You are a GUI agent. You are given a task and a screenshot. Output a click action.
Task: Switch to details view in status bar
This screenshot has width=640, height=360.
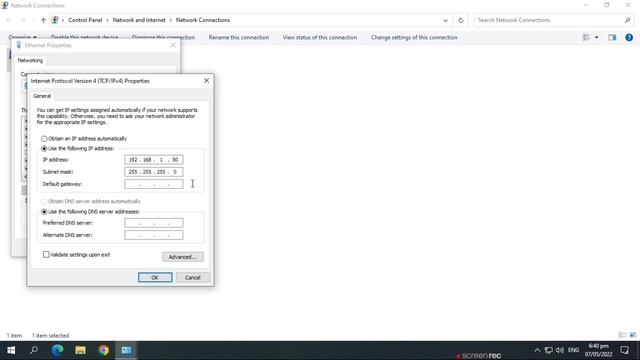pos(622,335)
